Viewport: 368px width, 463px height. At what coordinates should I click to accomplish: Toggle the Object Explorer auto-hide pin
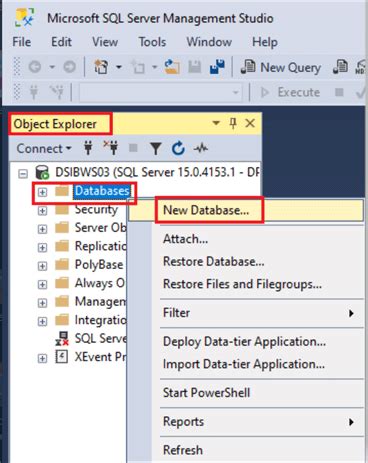click(233, 123)
